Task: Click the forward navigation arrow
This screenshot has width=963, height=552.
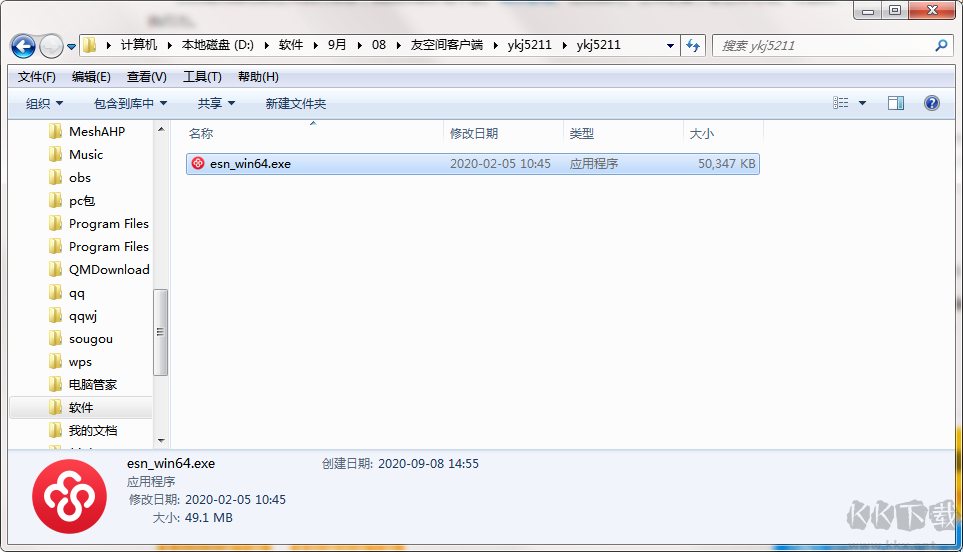Action: click(x=52, y=46)
